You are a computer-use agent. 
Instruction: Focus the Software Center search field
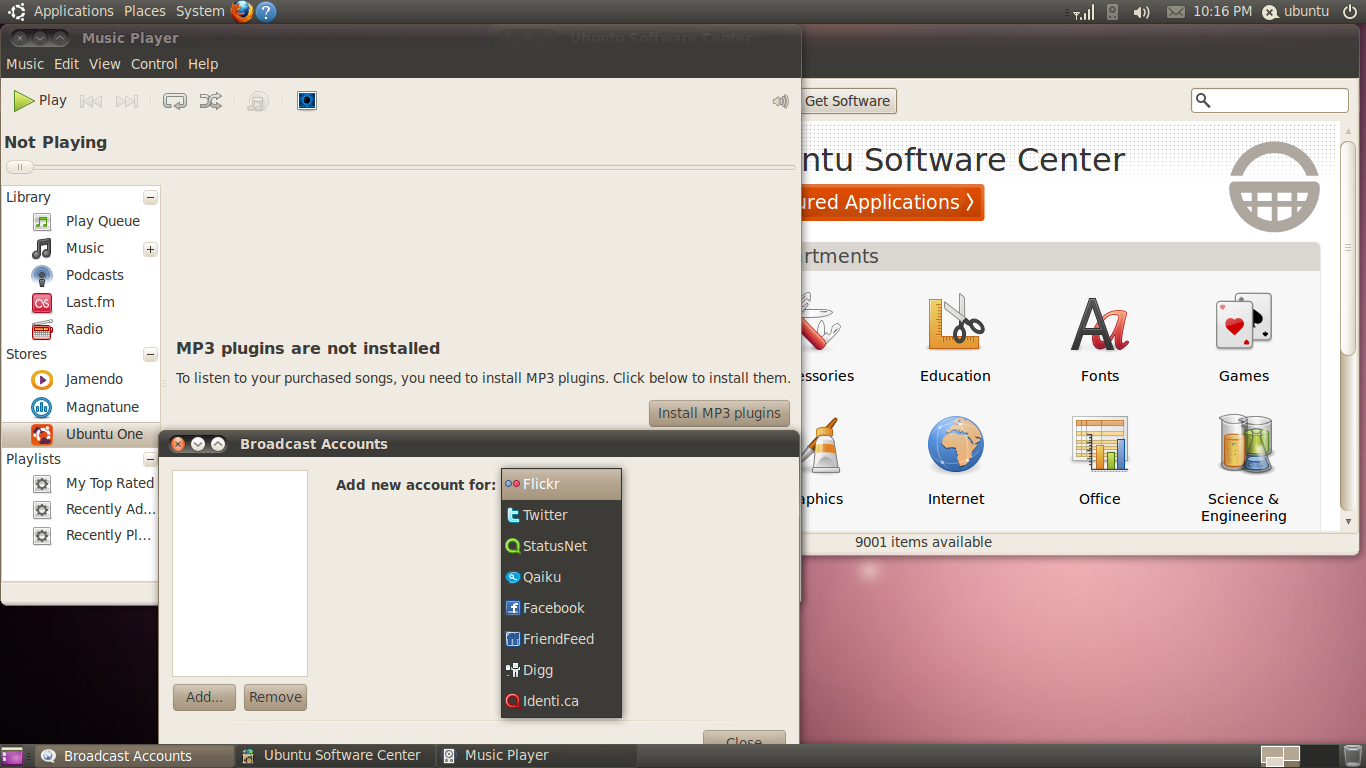(x=1270, y=101)
